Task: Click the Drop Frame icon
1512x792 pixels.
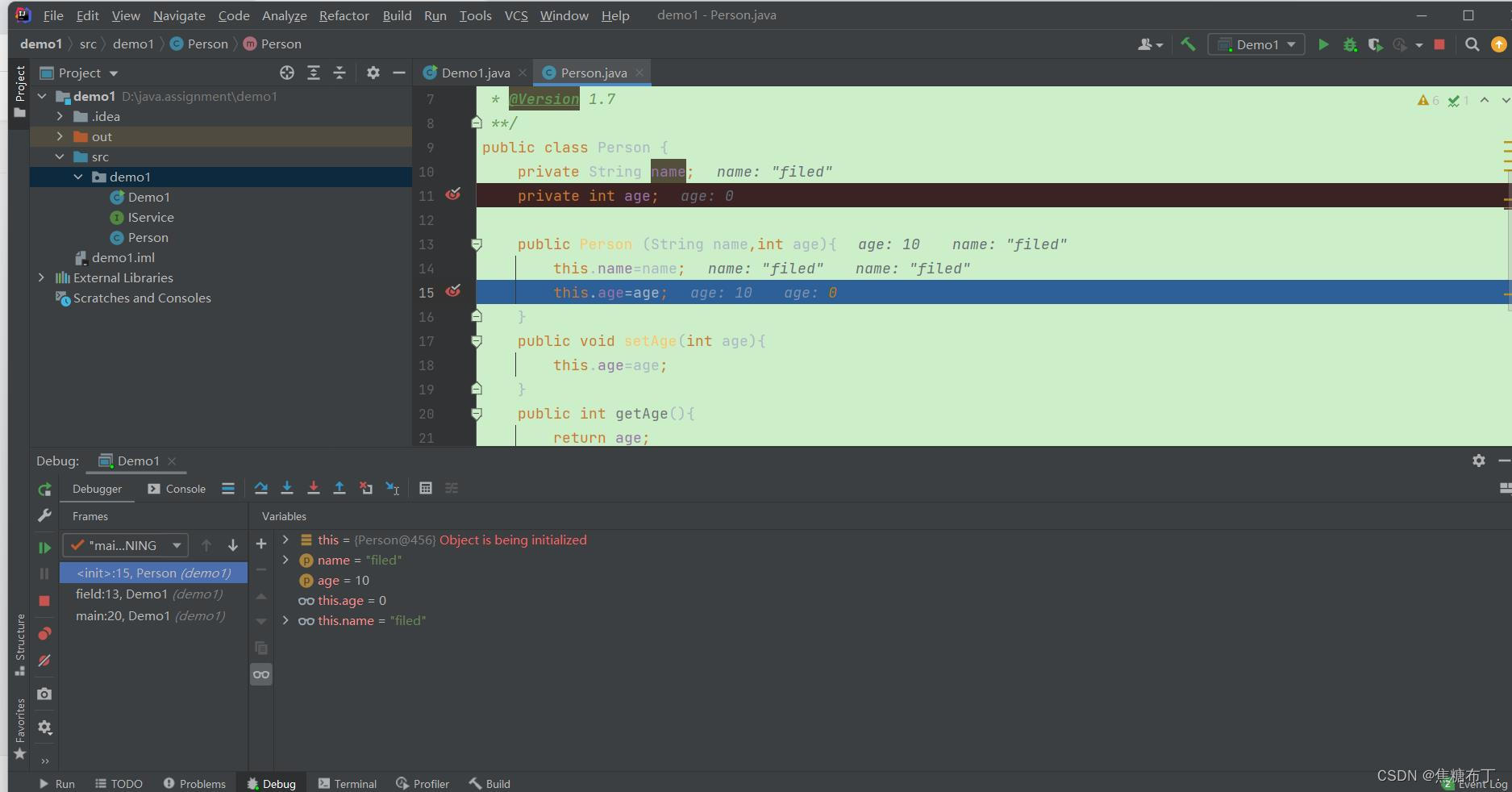Action: coord(366,488)
